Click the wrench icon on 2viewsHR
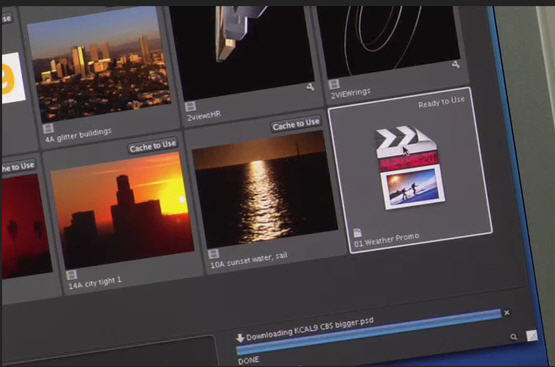Viewport: 555px width, 367px height. coord(310,87)
